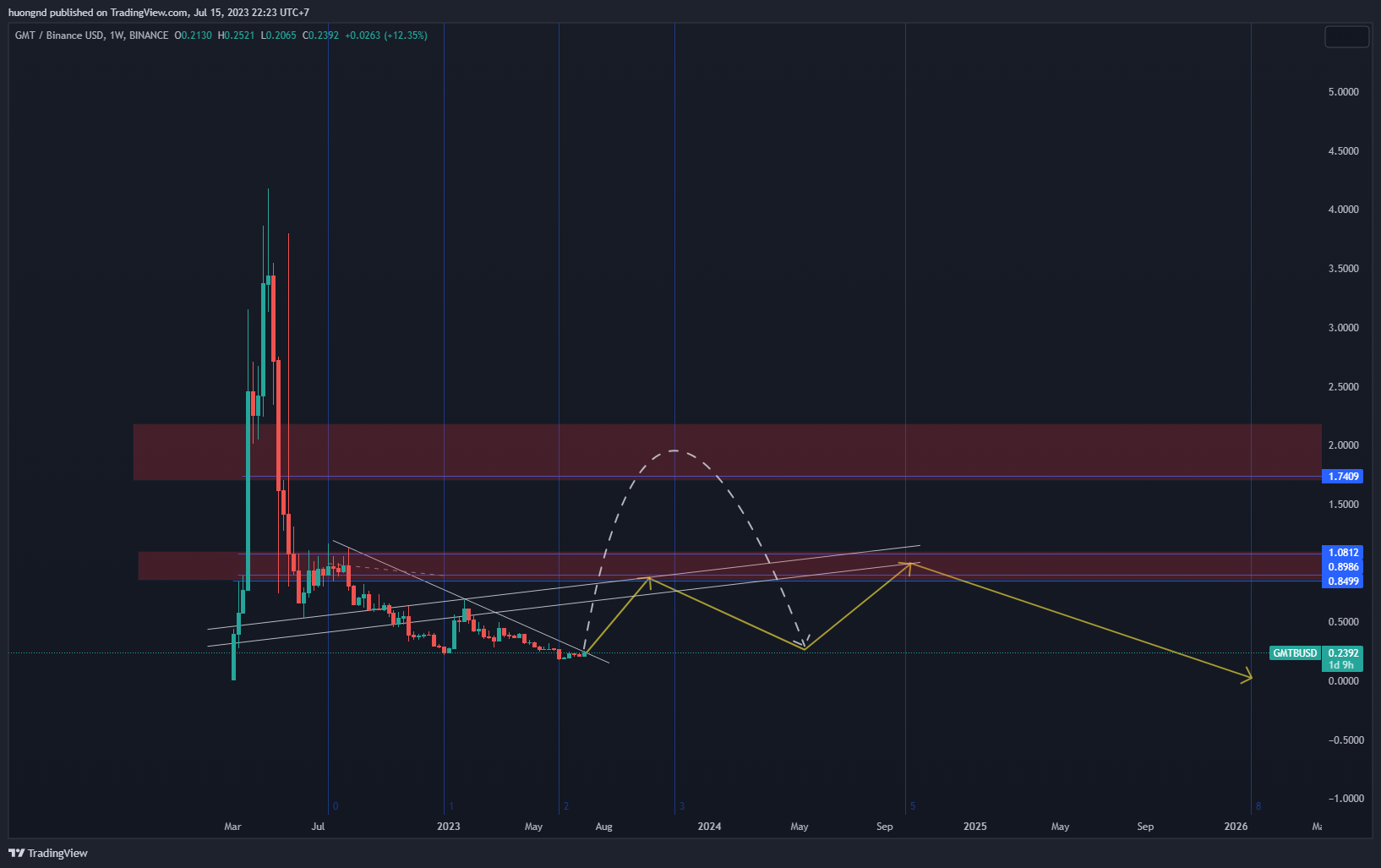Click the Mar label on time axis
1381x868 pixels.
coord(232,827)
